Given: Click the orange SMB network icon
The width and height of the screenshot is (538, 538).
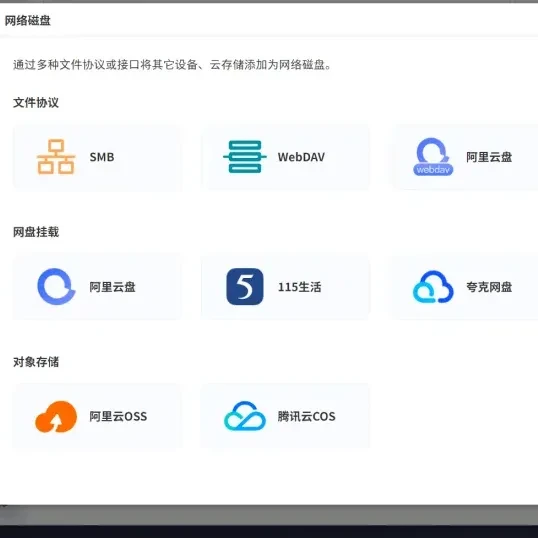Looking at the screenshot, I should pos(56,157).
